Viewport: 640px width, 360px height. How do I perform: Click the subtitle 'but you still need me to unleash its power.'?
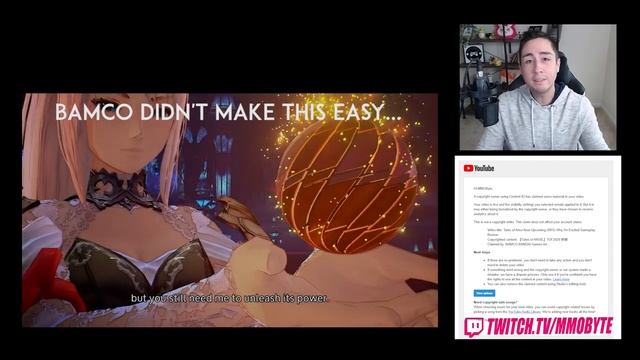pyautogui.click(x=229, y=298)
